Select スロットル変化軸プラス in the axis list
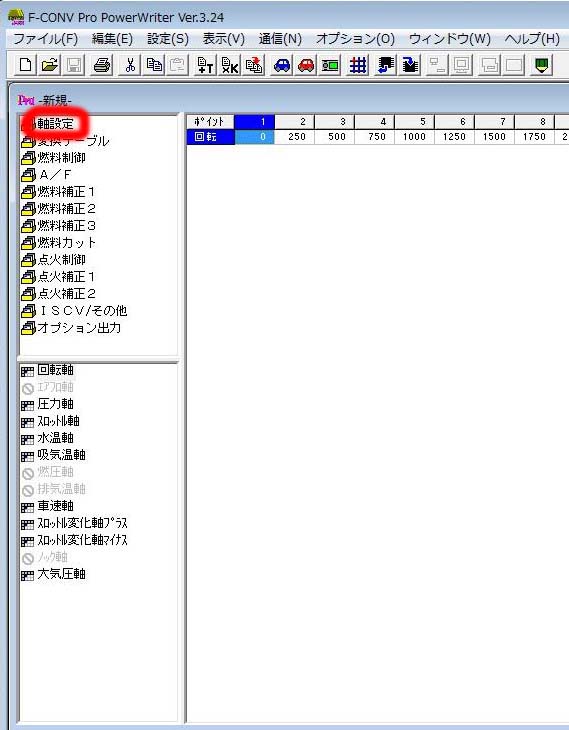The width and height of the screenshot is (569, 730). click(x=75, y=523)
